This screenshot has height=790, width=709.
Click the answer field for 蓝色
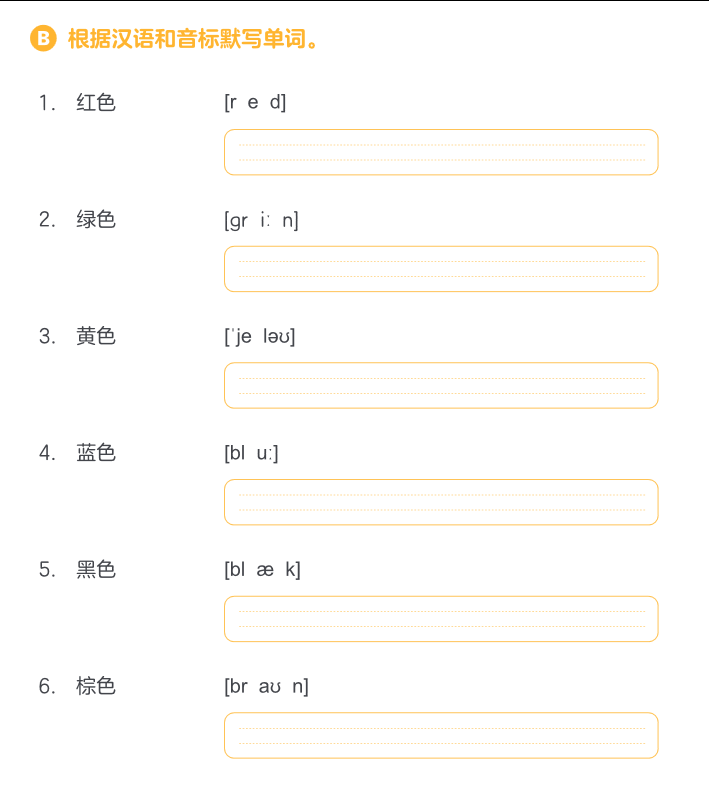point(441,502)
